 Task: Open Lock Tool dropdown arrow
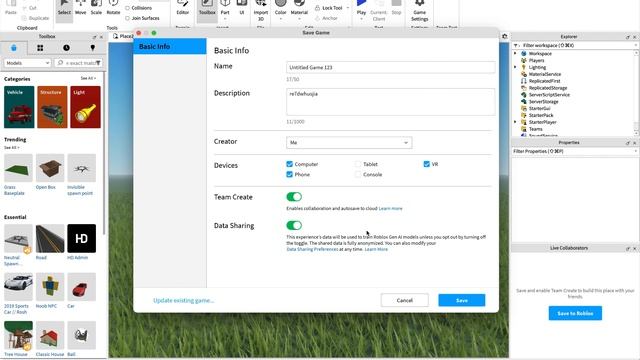[348, 8]
